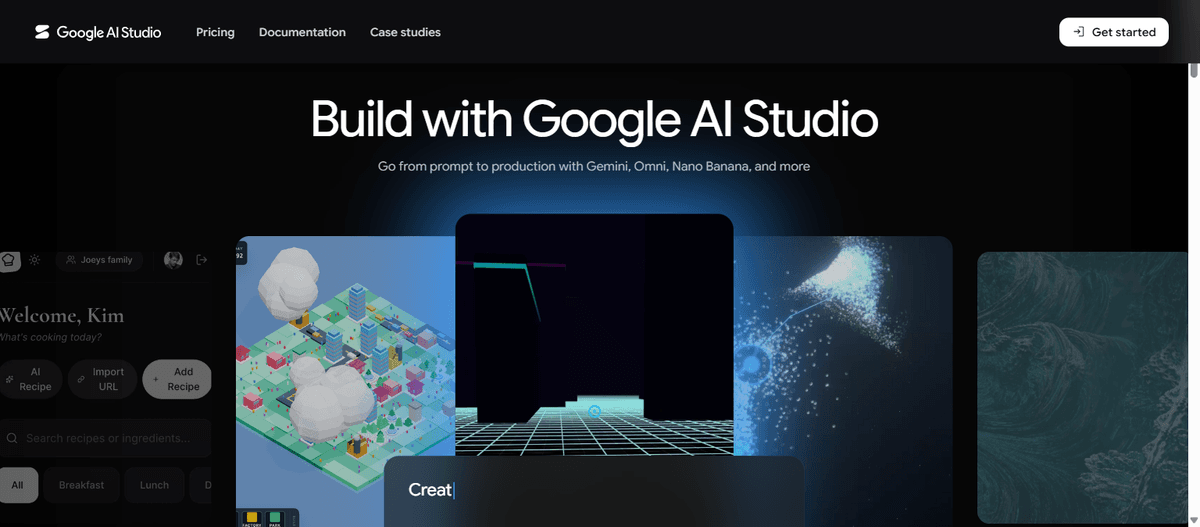The image size is (1200, 527).
Task: Toggle the sun light-mode icon
Action: 35,260
